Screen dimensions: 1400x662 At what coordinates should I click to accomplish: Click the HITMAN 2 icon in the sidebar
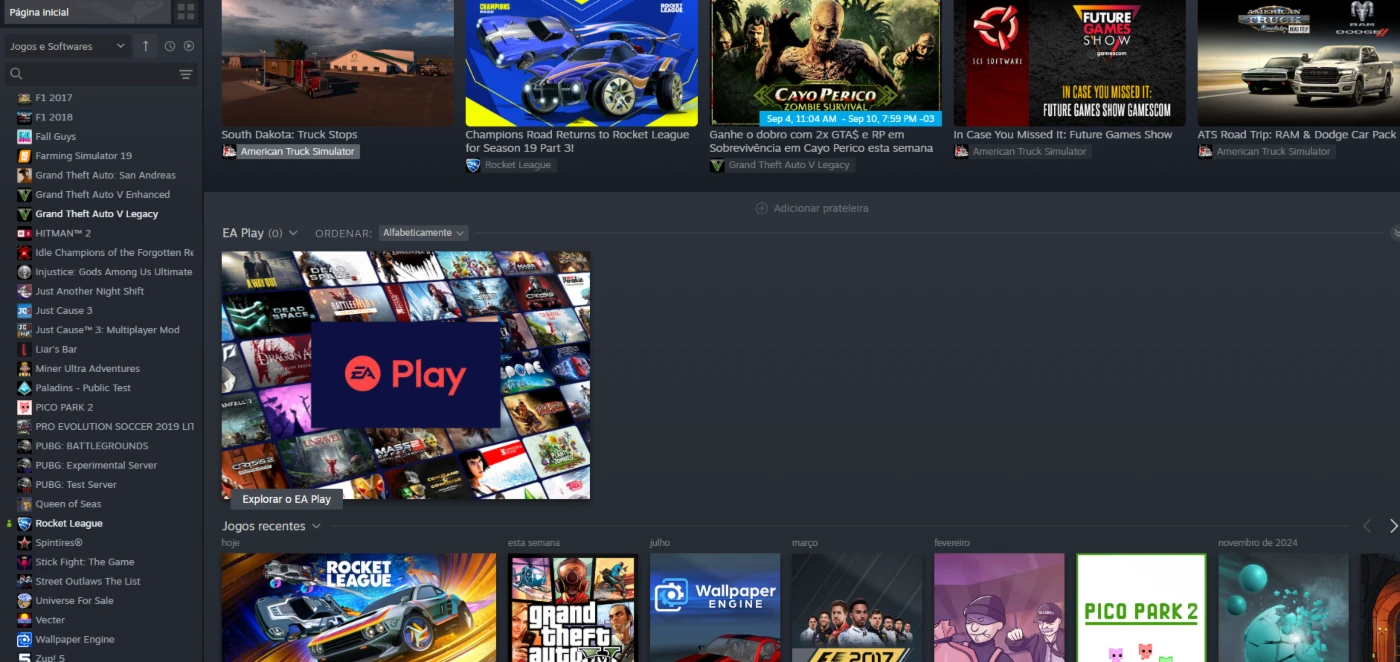(x=25, y=233)
